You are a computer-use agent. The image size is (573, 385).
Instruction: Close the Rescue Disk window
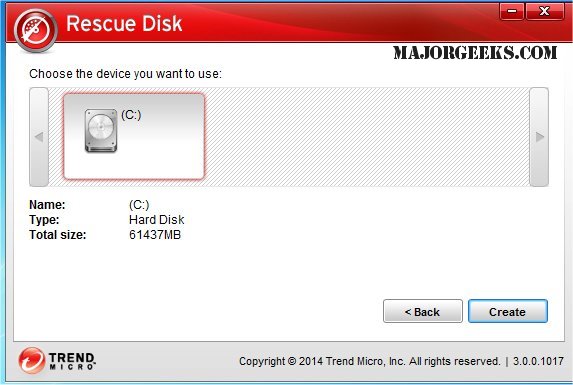[544, 11]
